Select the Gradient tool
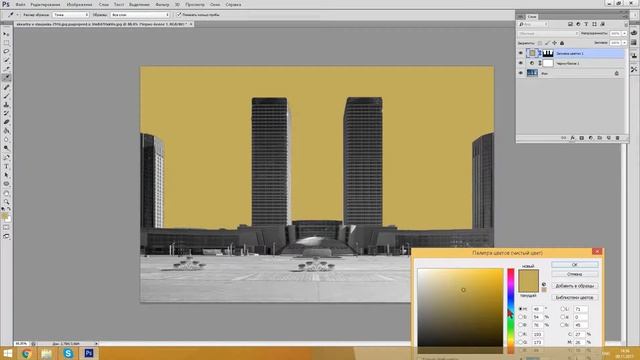This screenshot has width=640, height=360. click(x=6, y=131)
